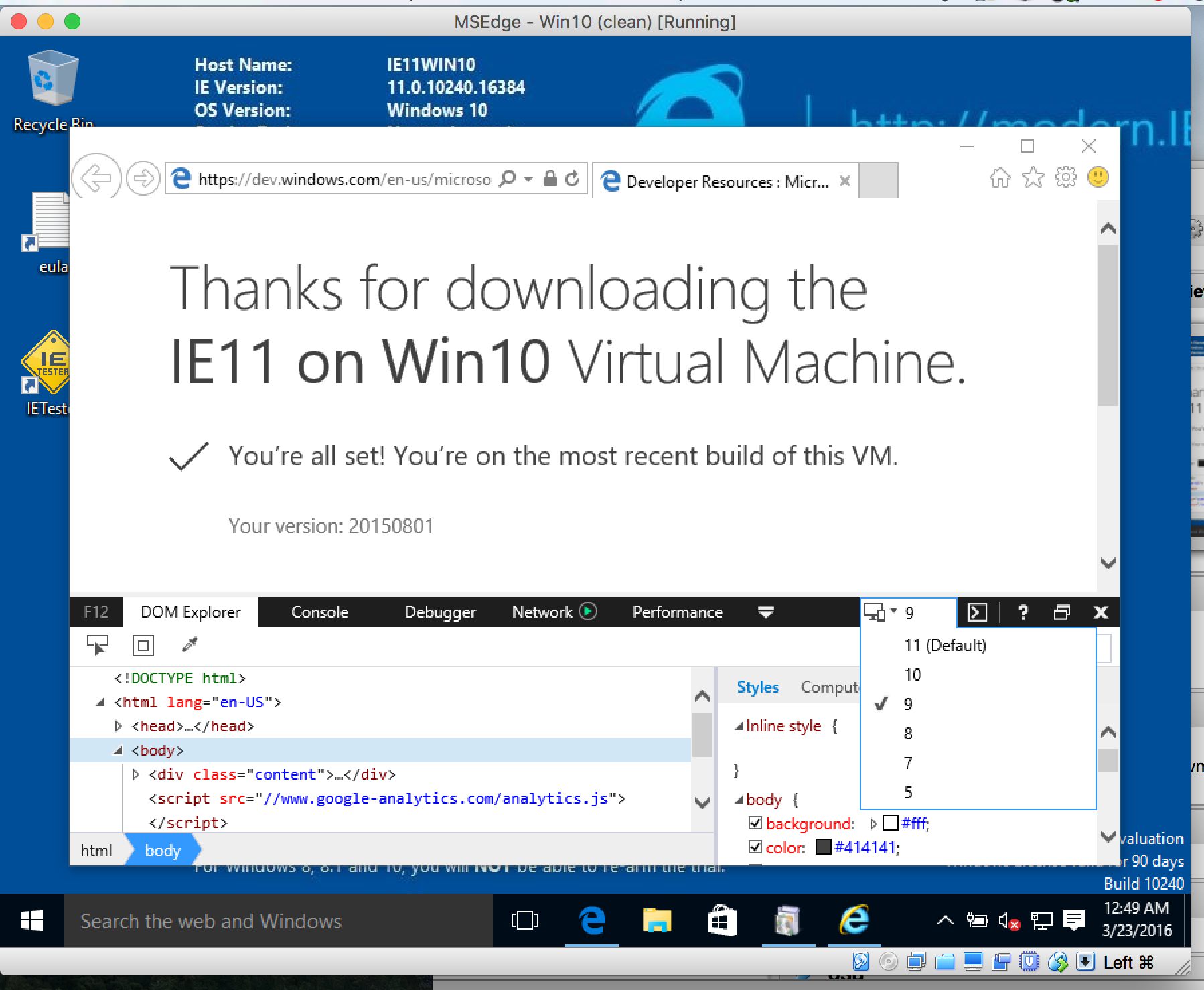Open the IE Tools gear
The height and width of the screenshot is (990, 1204).
(x=1065, y=178)
